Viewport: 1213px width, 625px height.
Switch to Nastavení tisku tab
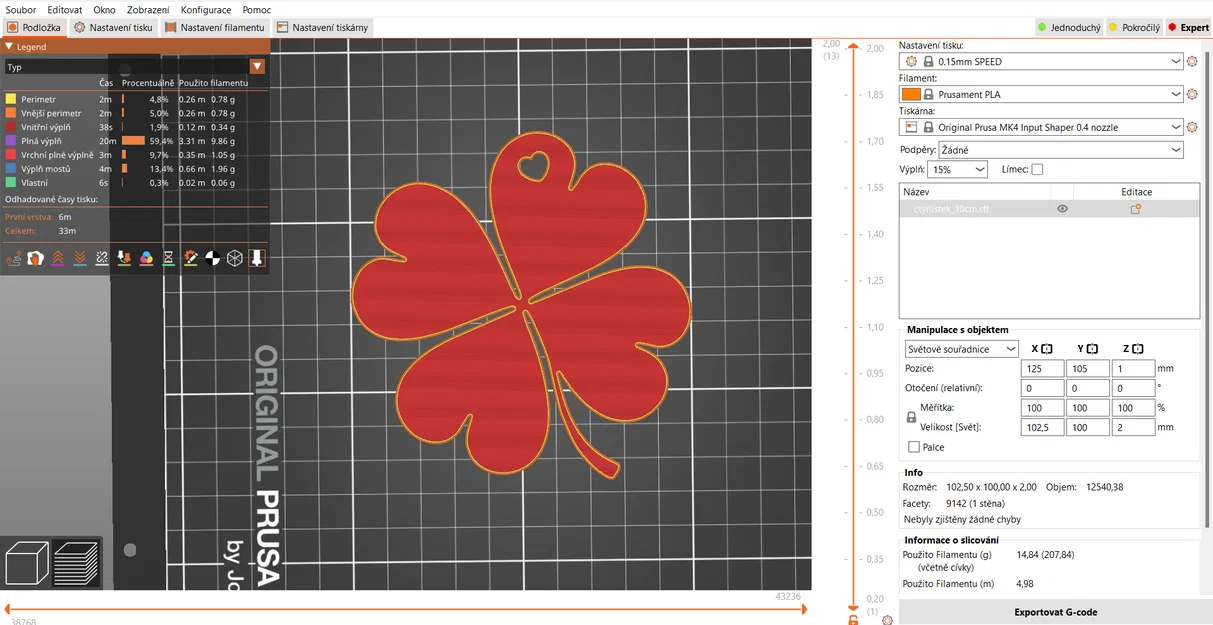point(114,27)
